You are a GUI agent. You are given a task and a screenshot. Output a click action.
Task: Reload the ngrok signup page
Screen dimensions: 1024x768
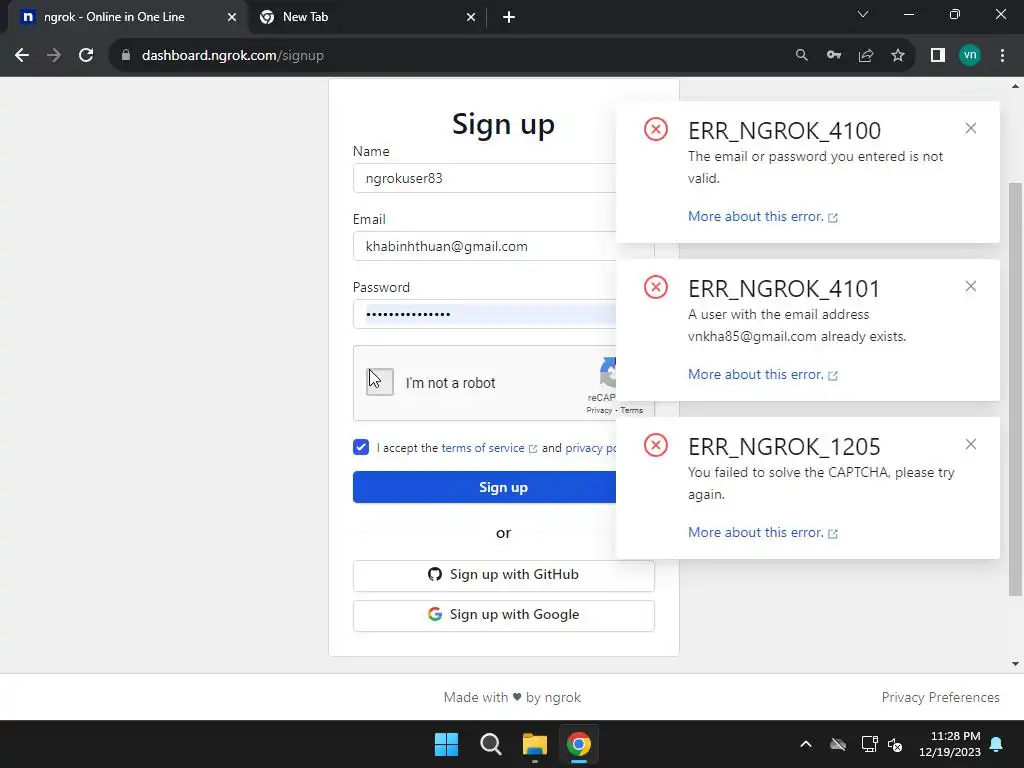pyautogui.click(x=86, y=56)
